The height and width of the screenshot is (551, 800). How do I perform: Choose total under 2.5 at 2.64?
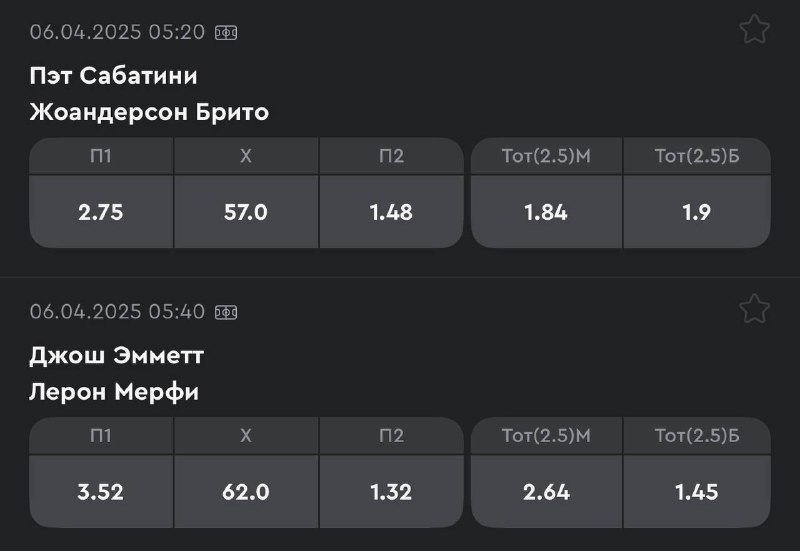[x=546, y=492]
